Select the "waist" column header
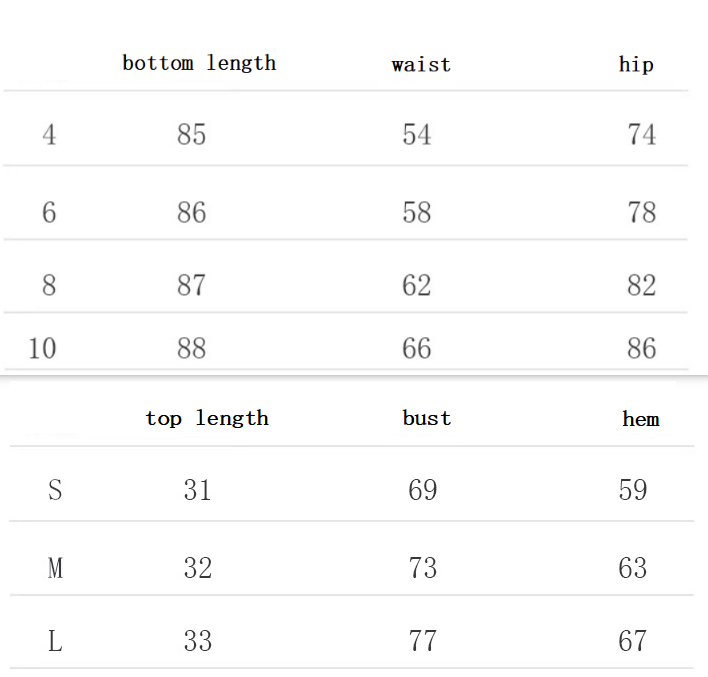The height and width of the screenshot is (677, 708). (421, 65)
